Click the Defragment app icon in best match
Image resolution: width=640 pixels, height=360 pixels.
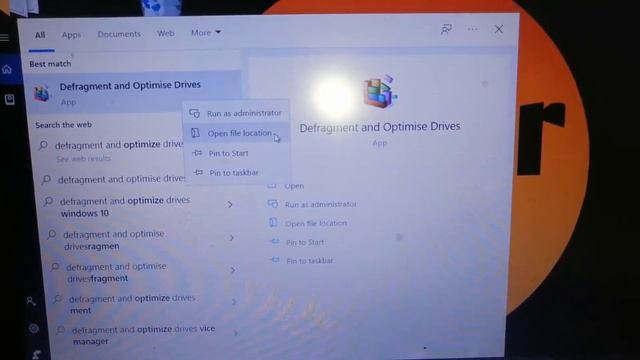point(41,94)
